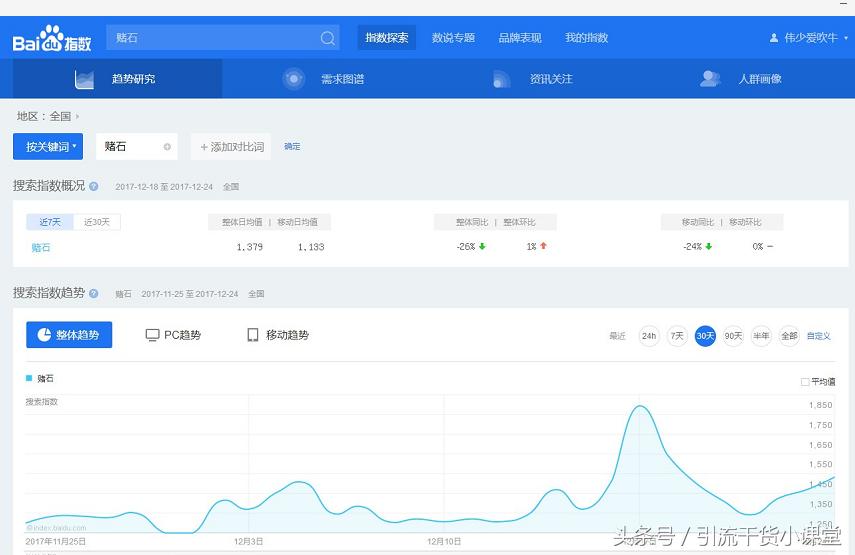Show the 整体趋势 chart
Viewport: 855px width, 555px height.
click(69, 335)
